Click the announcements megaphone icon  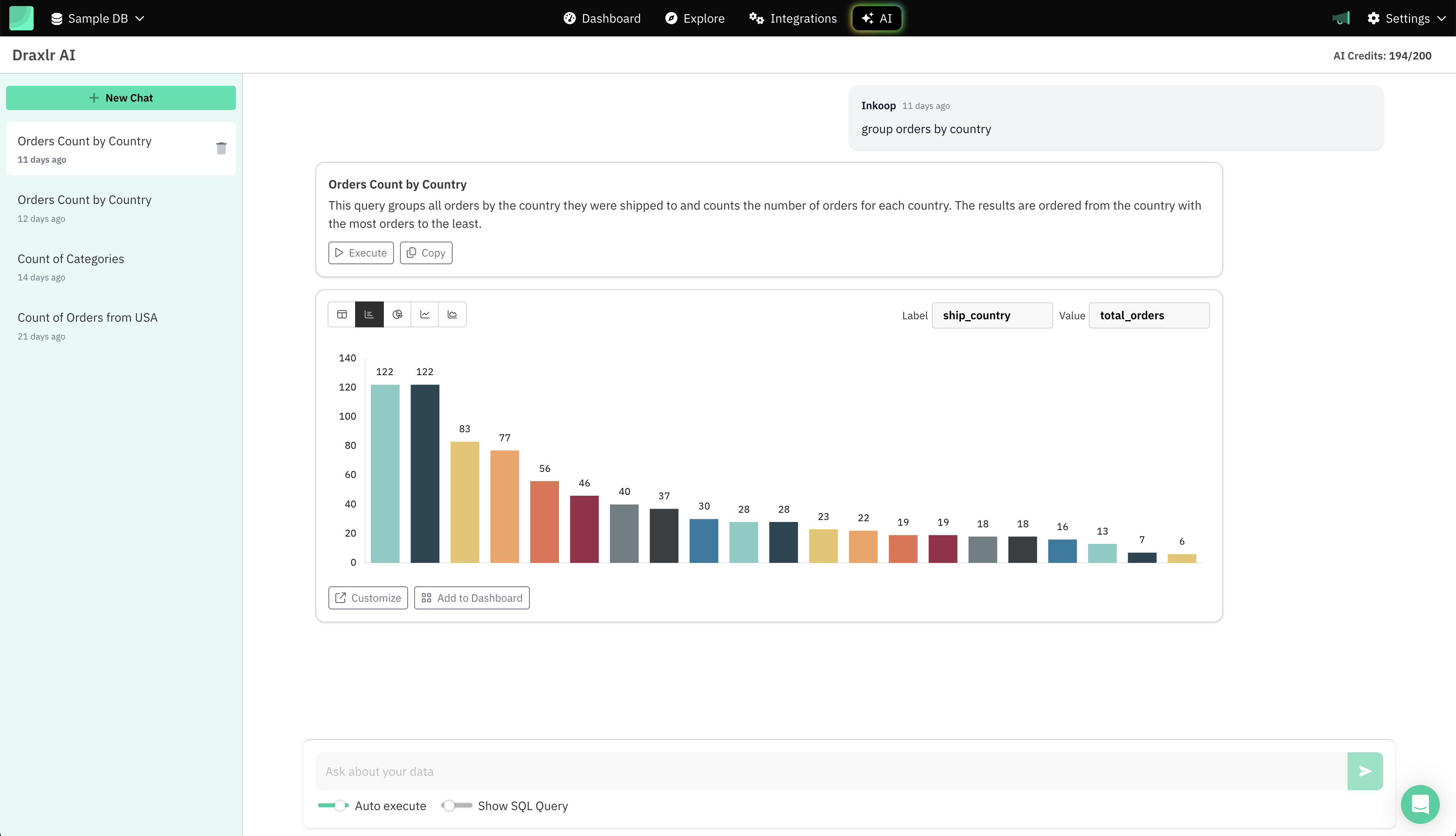[1341, 18]
